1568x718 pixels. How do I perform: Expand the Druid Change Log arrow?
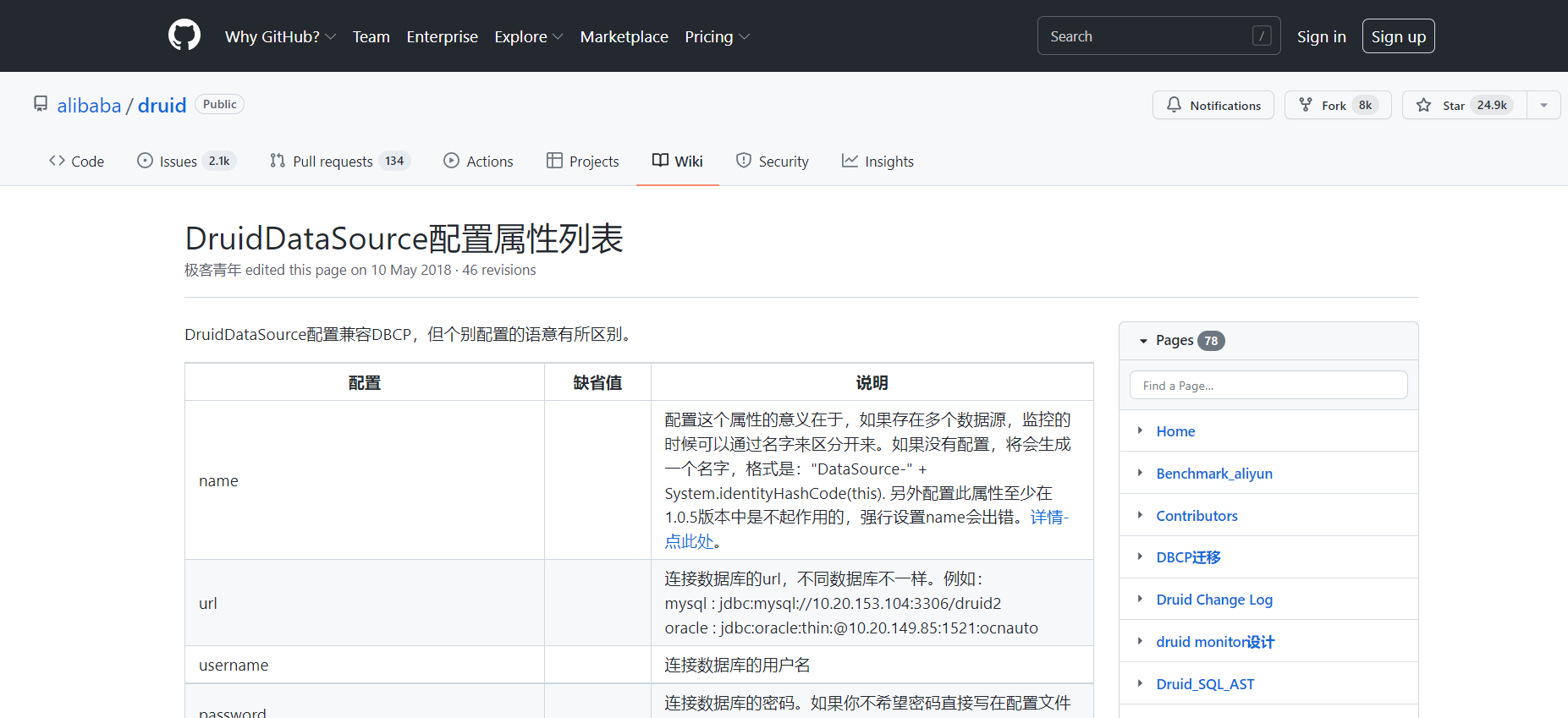1140,599
